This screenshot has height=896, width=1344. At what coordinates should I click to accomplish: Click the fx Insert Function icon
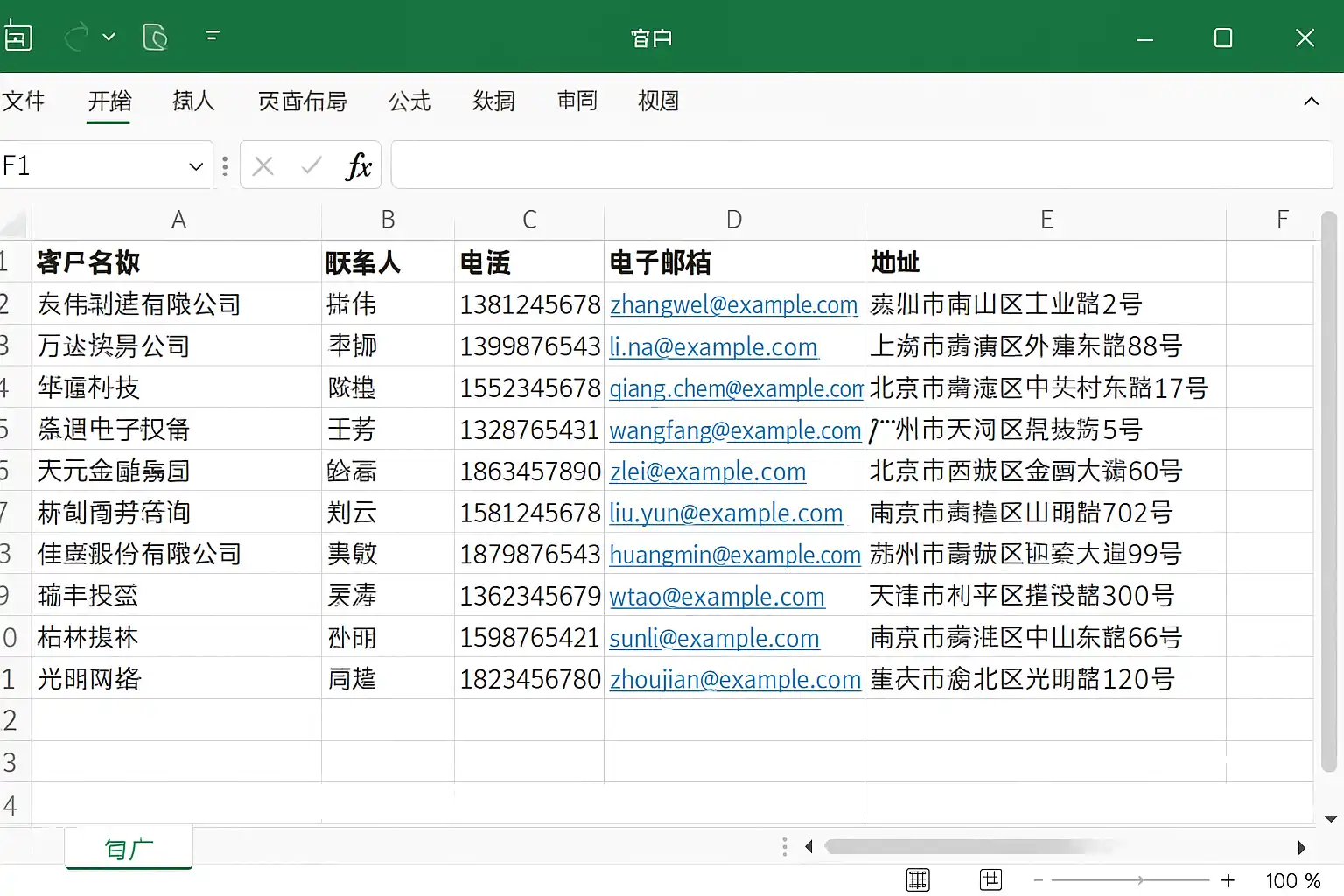359,165
